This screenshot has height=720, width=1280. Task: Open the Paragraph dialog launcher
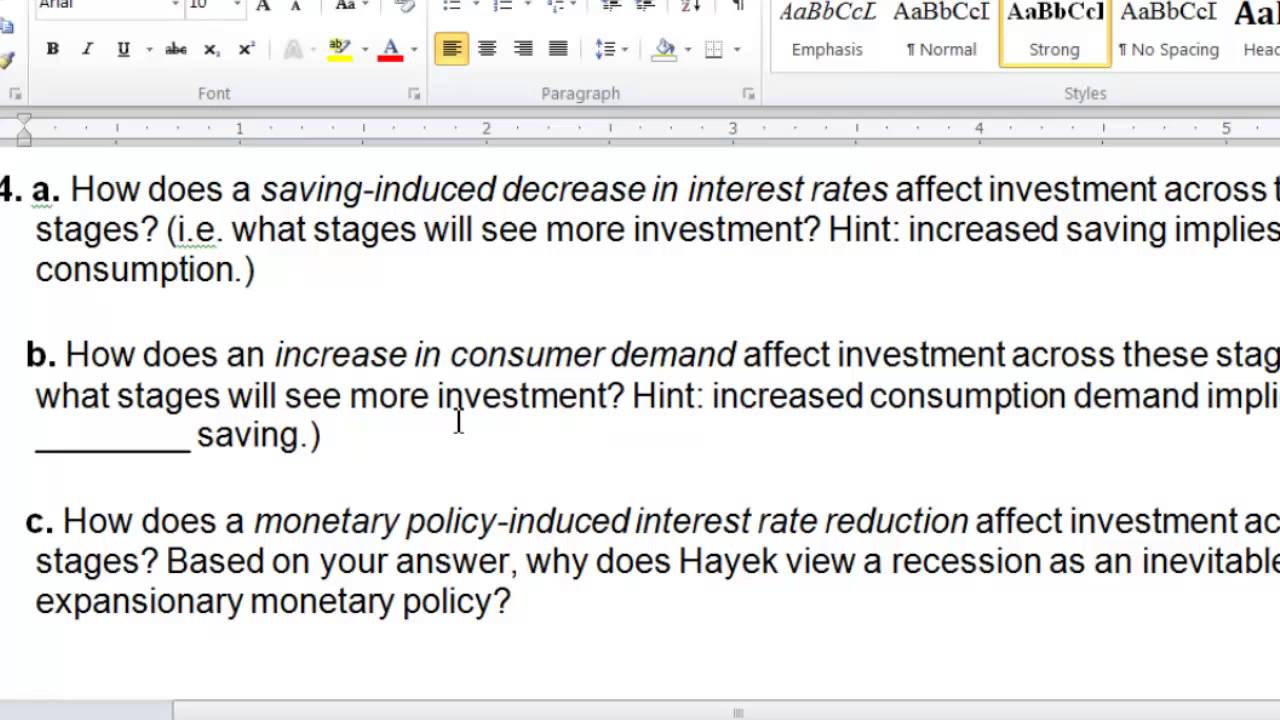point(748,93)
